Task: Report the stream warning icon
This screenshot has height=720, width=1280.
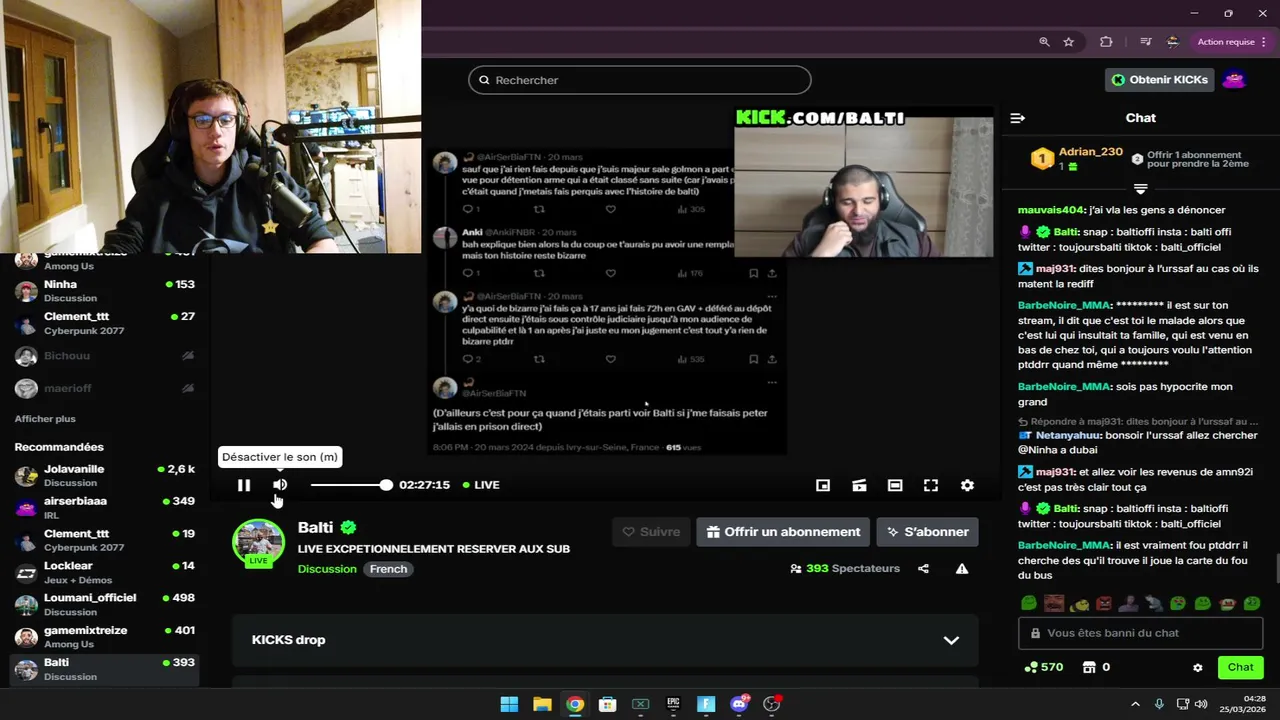Action: 962,569
